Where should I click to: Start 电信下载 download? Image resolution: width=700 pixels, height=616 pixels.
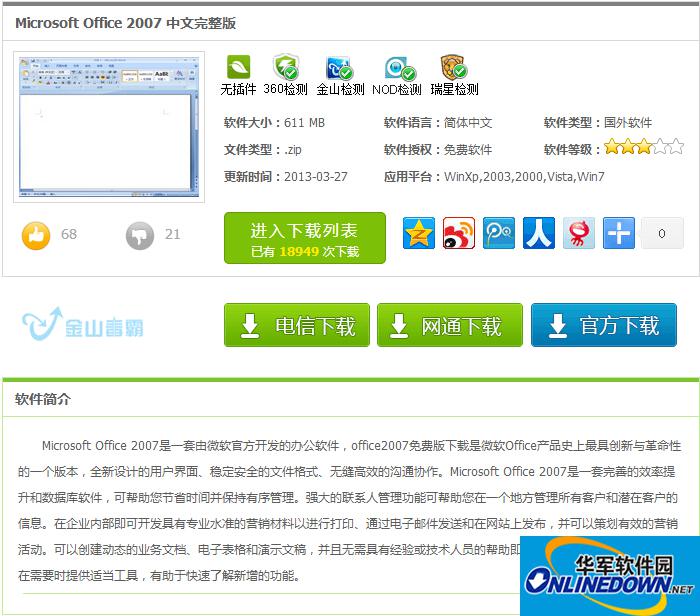coord(297,325)
